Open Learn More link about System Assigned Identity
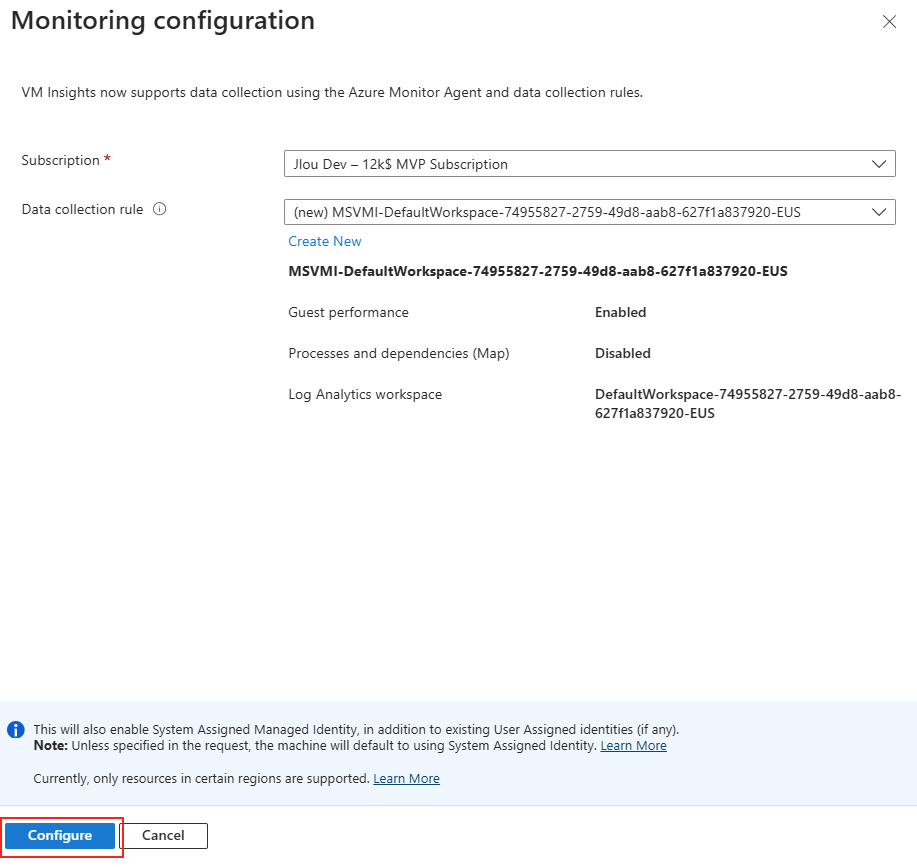Screen dimensions: 917x867 click(633, 745)
